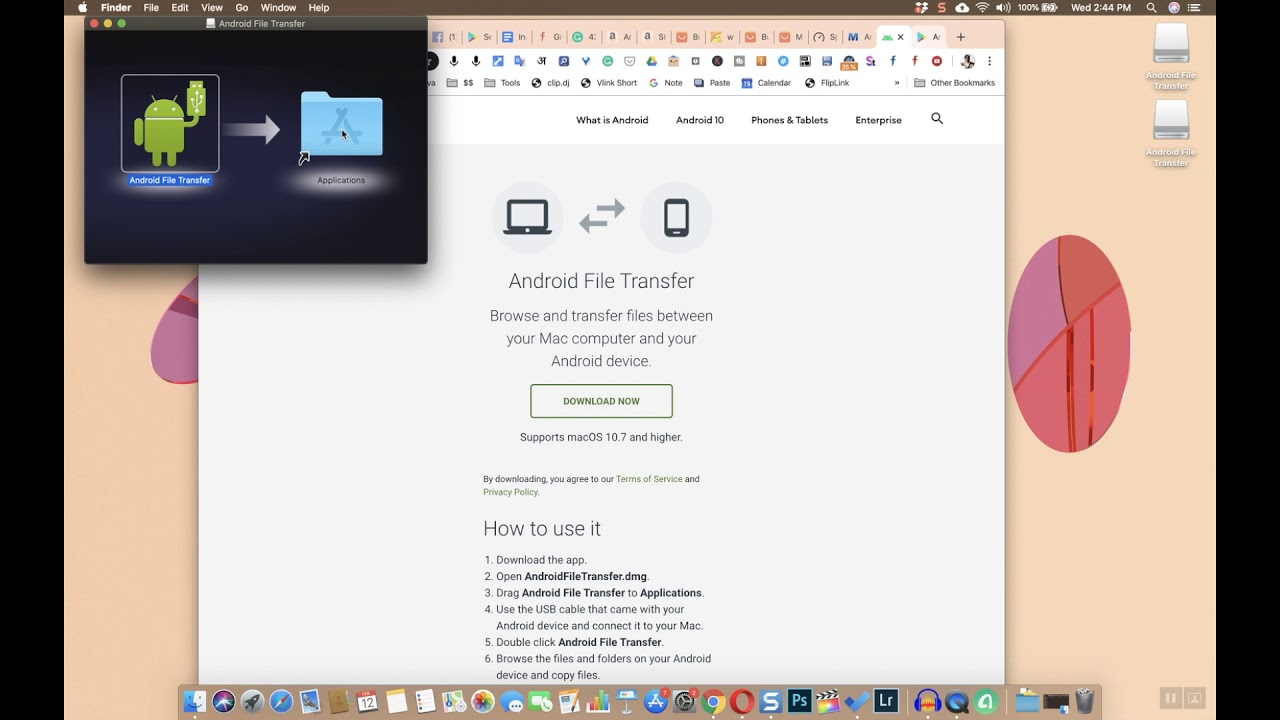The width and height of the screenshot is (1280, 720).
Task: Open the $$ bookmarks folder
Action: click(x=460, y=83)
